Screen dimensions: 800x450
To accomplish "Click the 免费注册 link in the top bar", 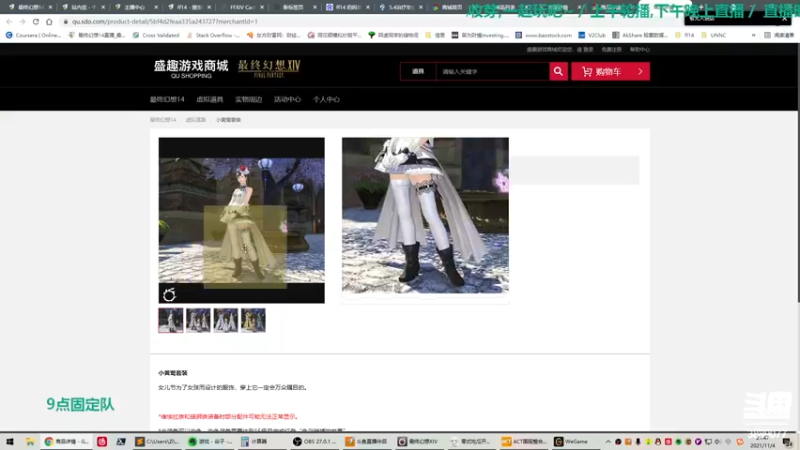I will 611,49.
